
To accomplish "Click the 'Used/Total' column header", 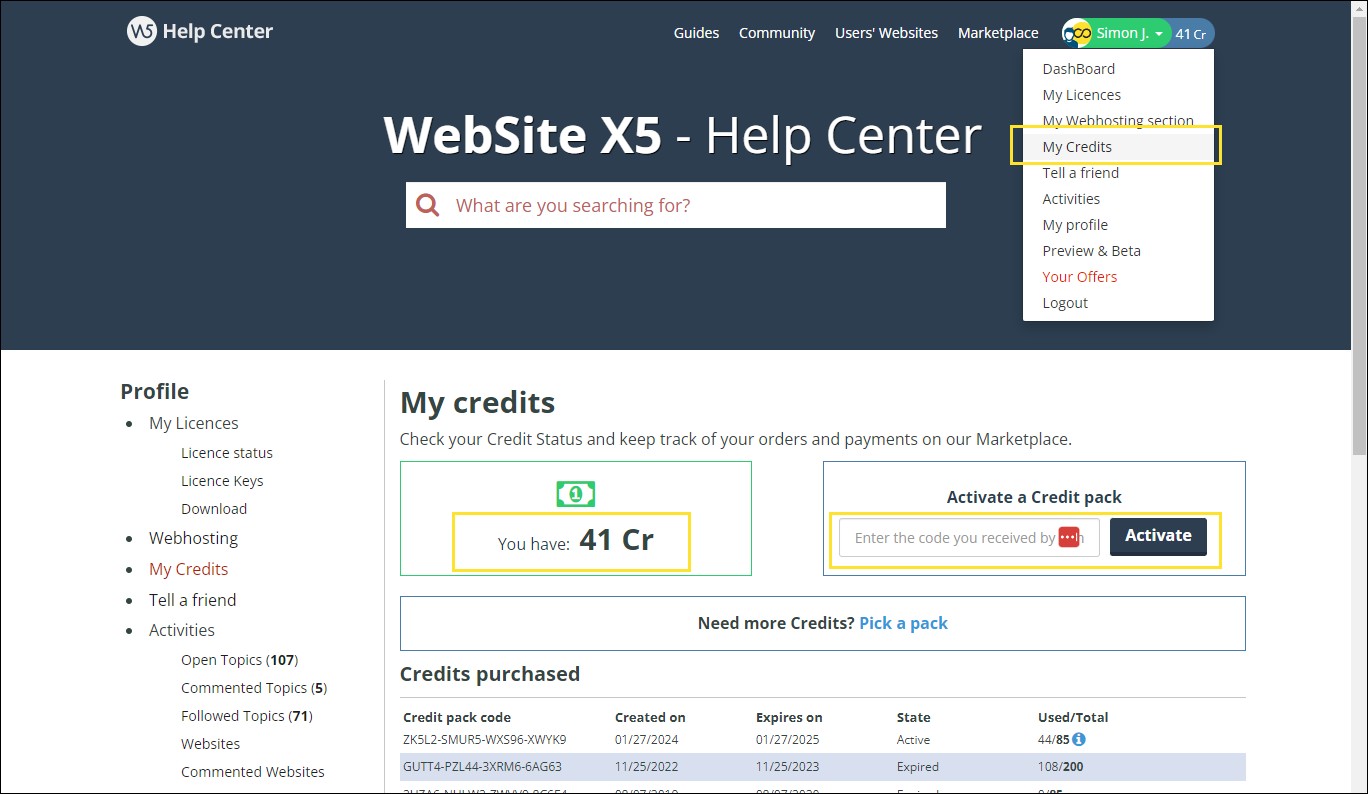I will coord(1073,717).
